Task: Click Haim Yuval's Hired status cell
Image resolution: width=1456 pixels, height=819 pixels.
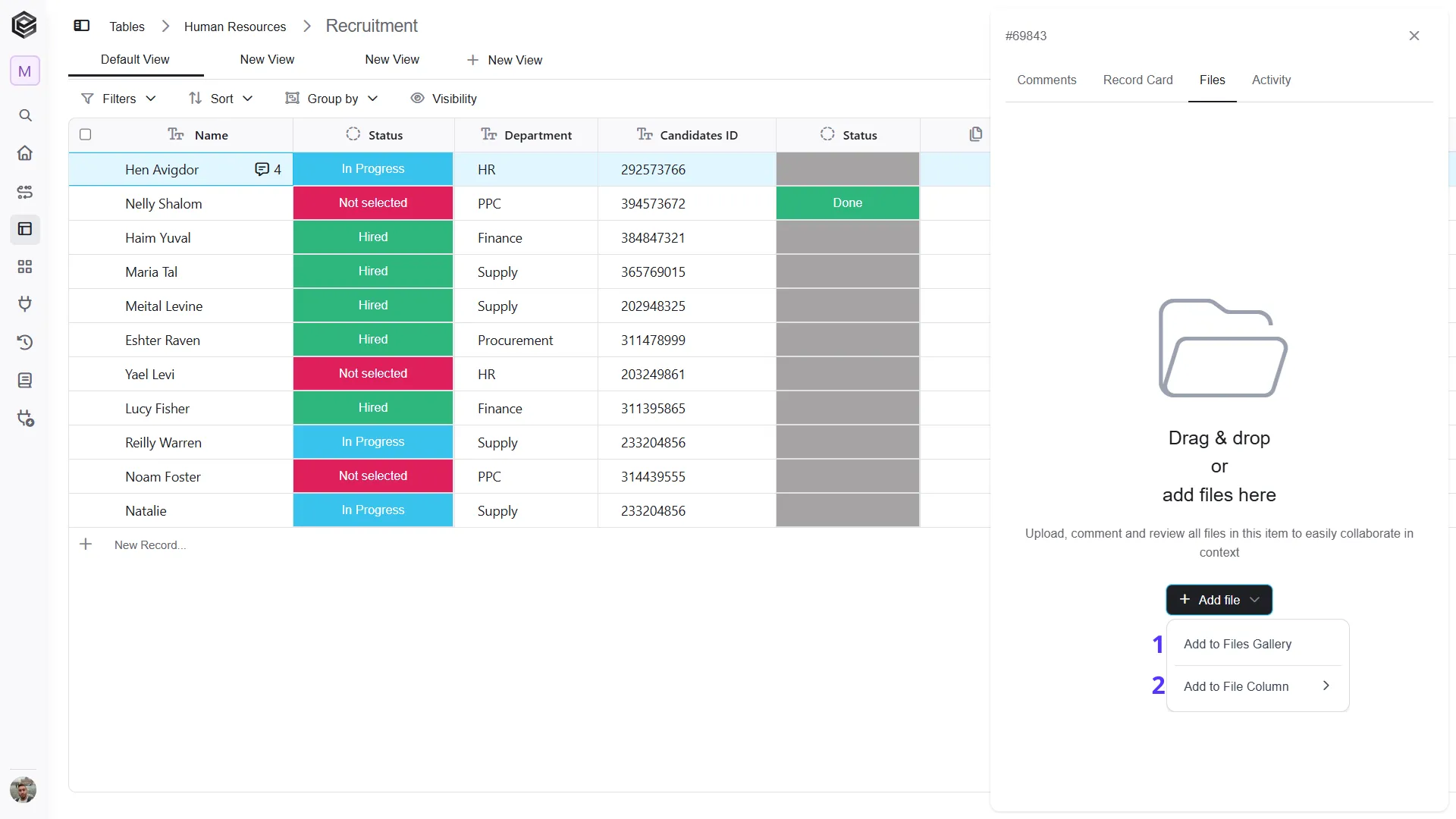Action: click(373, 237)
